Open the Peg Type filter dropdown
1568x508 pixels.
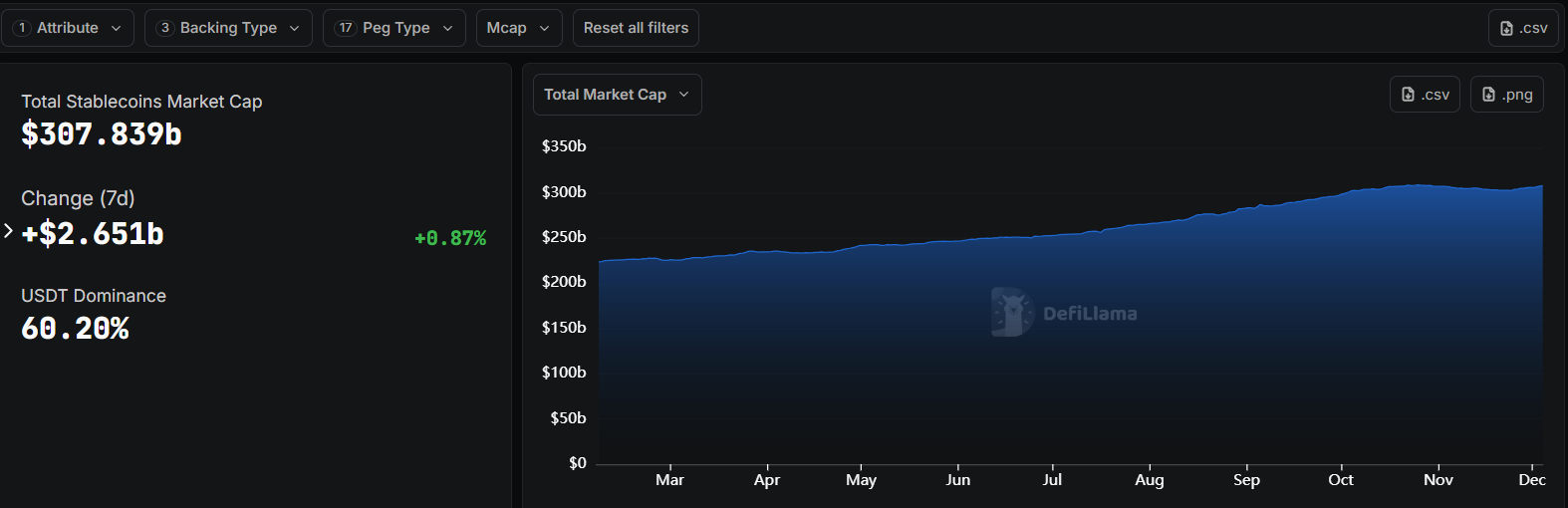394,28
